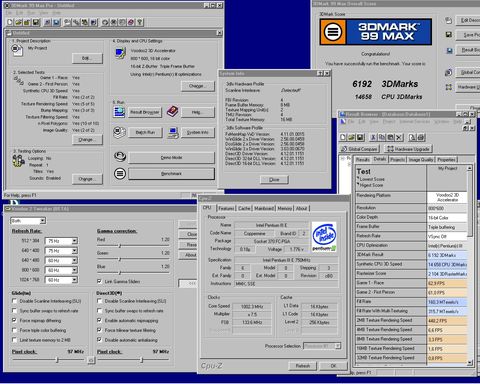Click the Demo Mode disc icon
The image size is (480, 384).
coord(120,156)
